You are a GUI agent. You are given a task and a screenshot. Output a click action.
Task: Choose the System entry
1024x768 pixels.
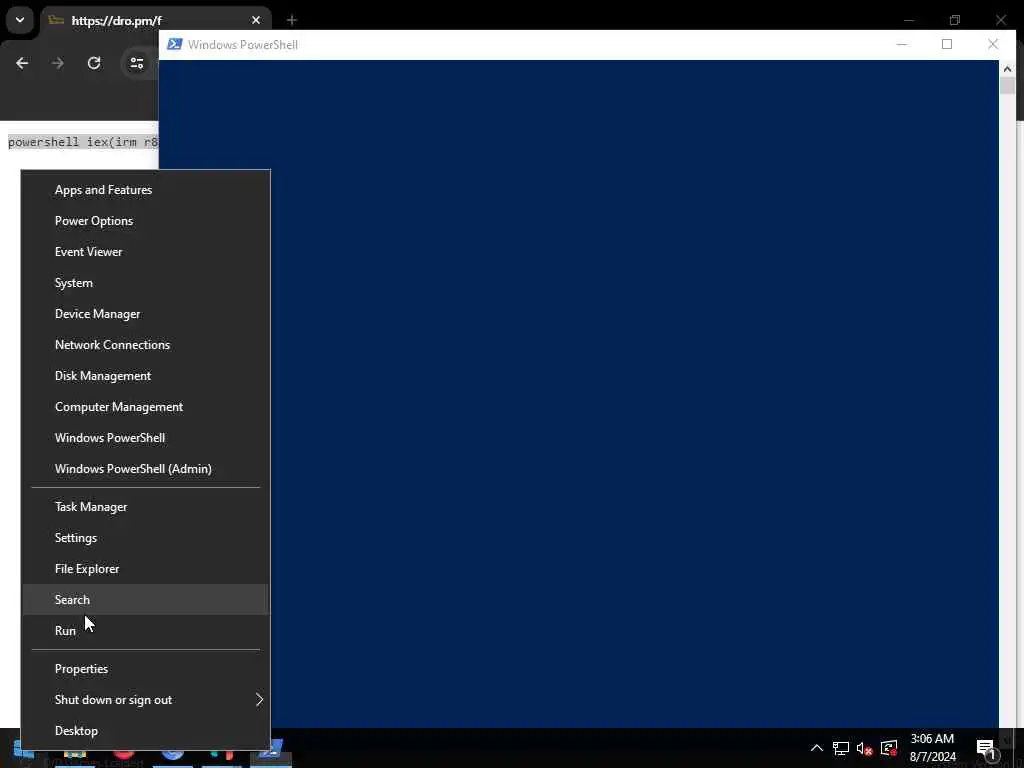(x=146, y=283)
